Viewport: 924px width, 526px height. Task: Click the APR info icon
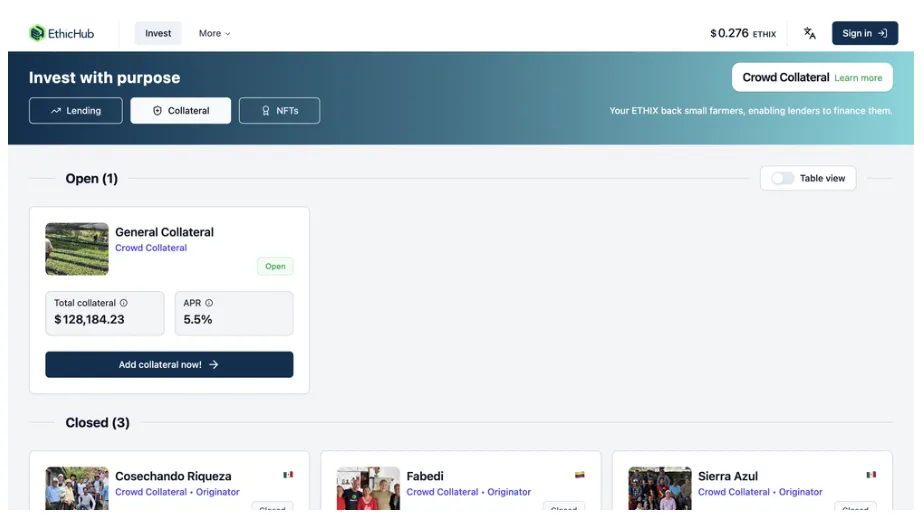209,303
